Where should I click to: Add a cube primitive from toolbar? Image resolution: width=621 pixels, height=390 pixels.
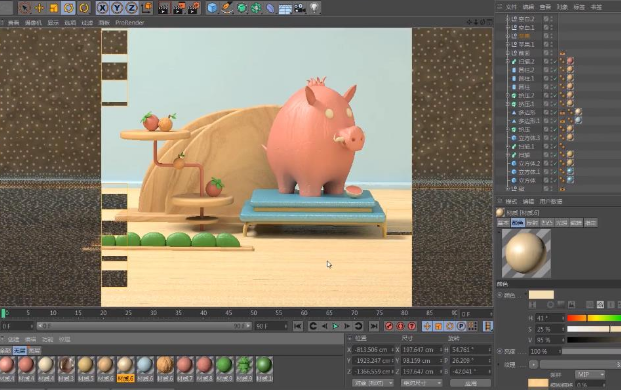[x=212, y=8]
